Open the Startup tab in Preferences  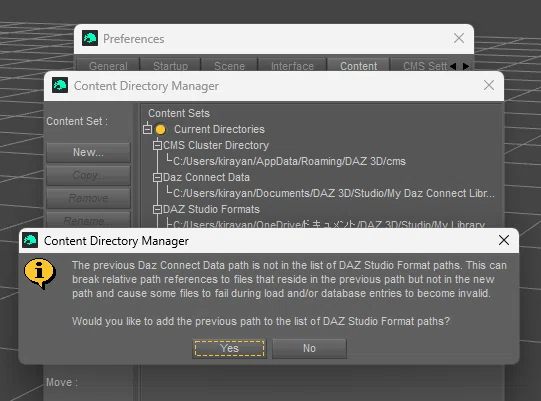(x=170, y=65)
